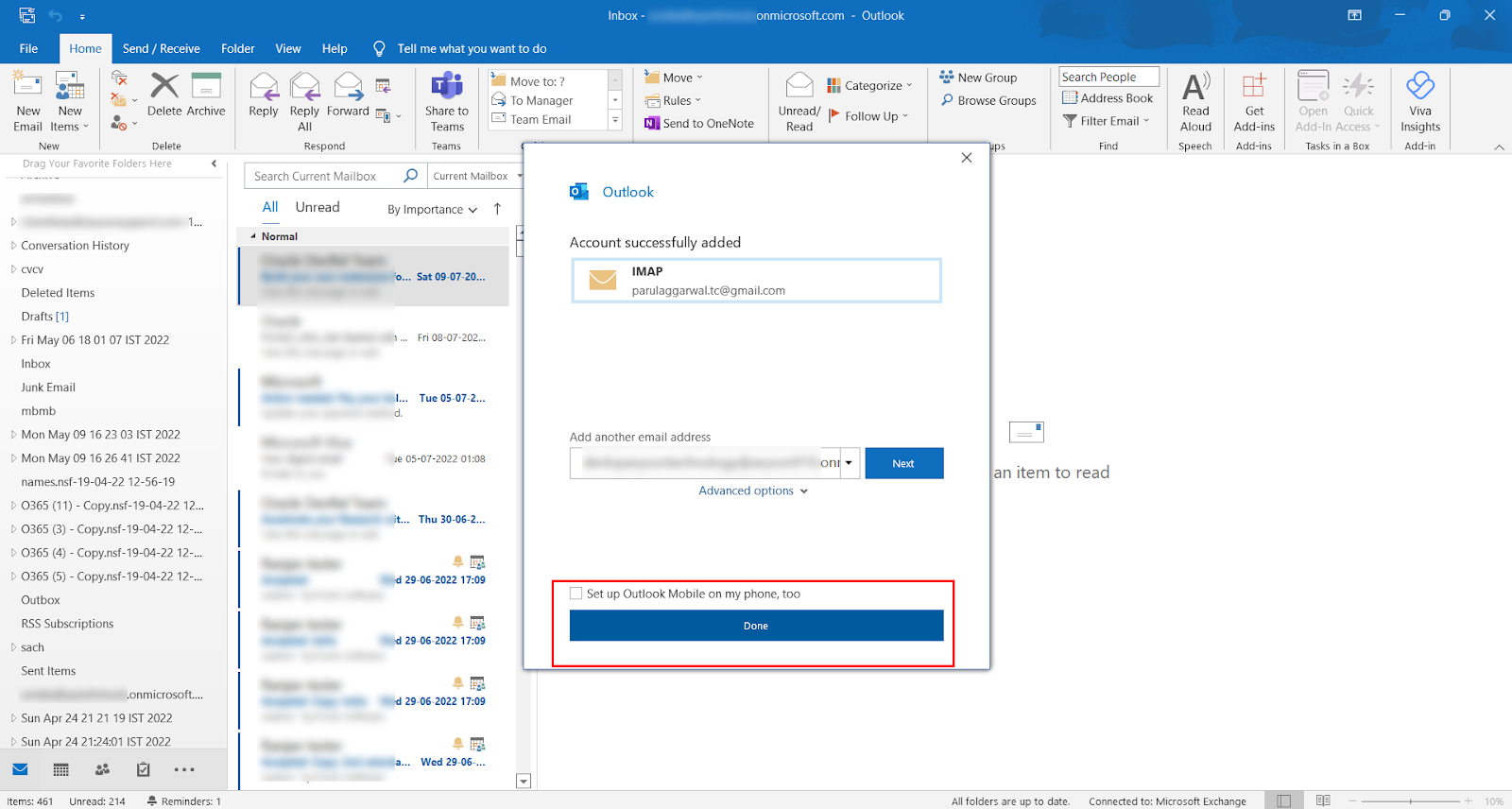Switch to Reading view in status bar

tap(1323, 800)
